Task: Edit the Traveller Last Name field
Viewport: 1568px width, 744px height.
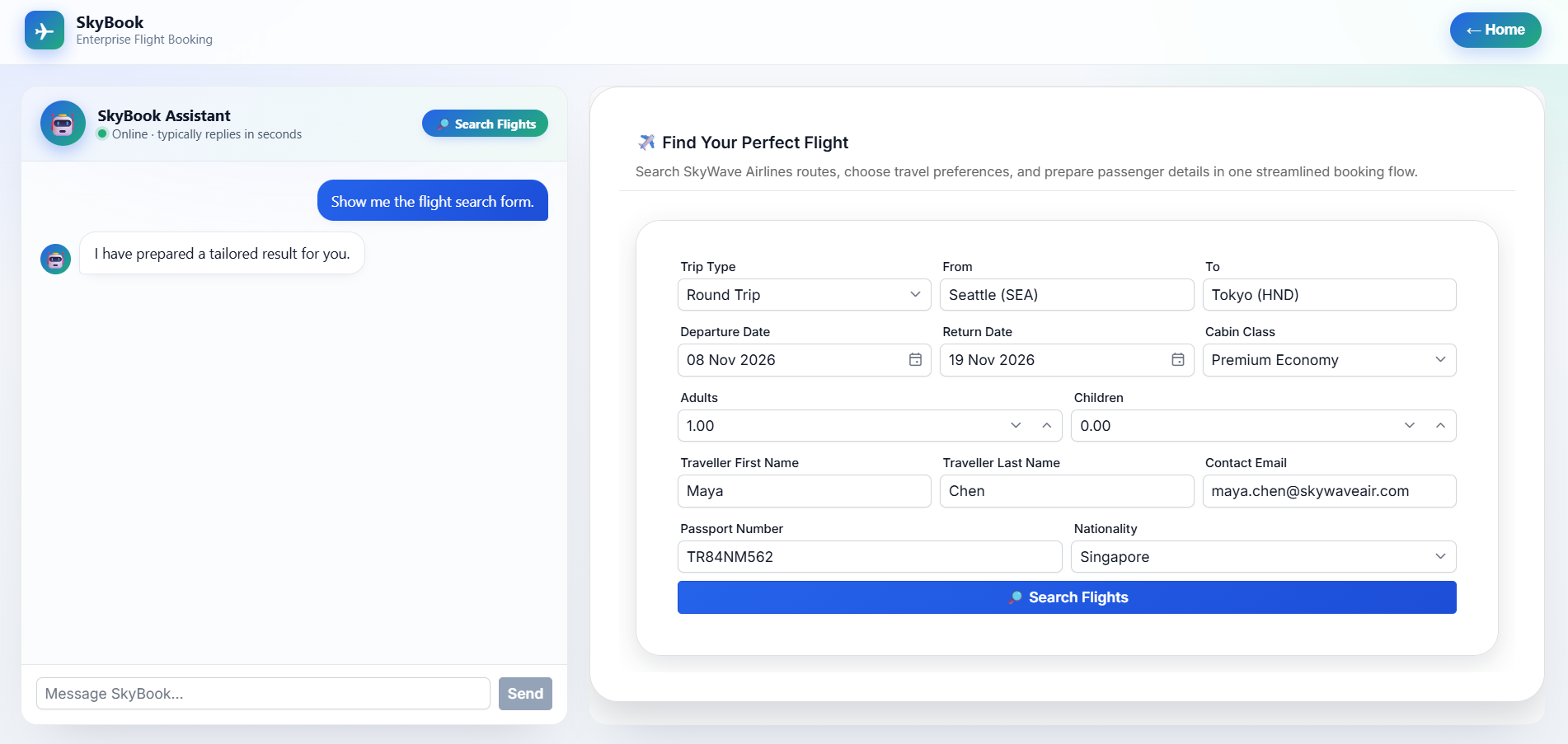Action: [1067, 491]
